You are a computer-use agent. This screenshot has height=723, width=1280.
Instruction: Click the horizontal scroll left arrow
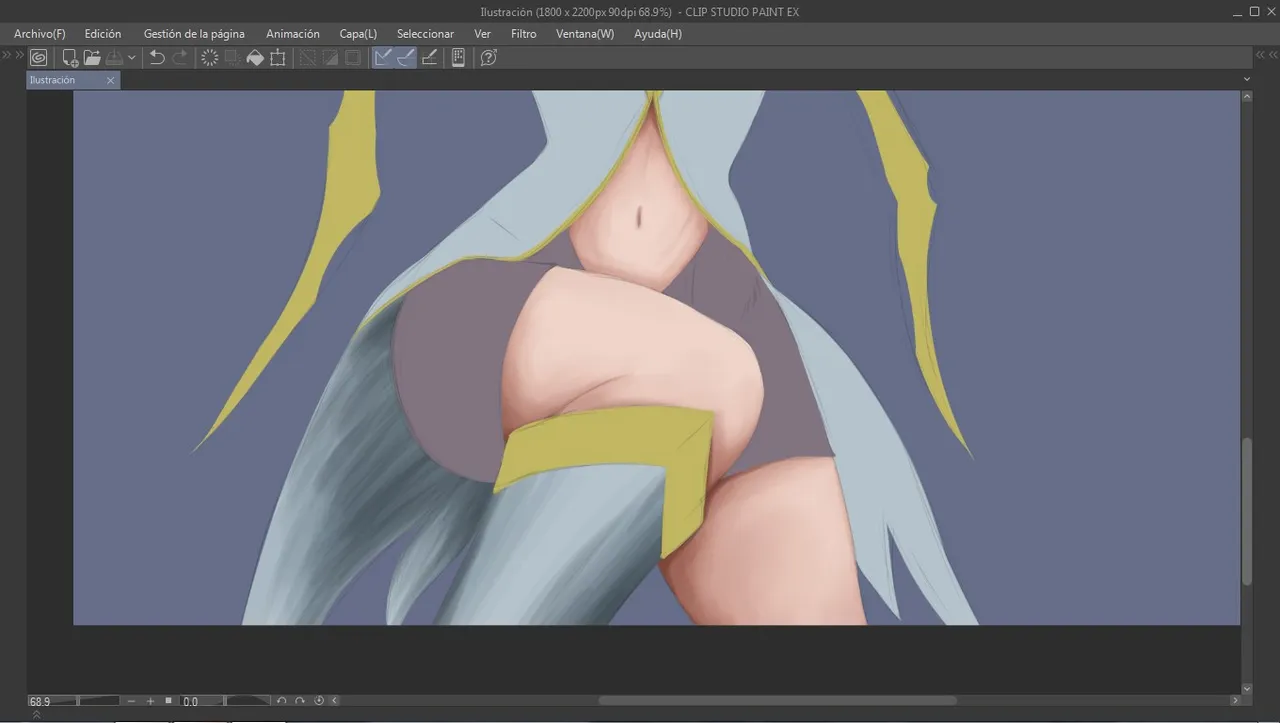point(334,701)
